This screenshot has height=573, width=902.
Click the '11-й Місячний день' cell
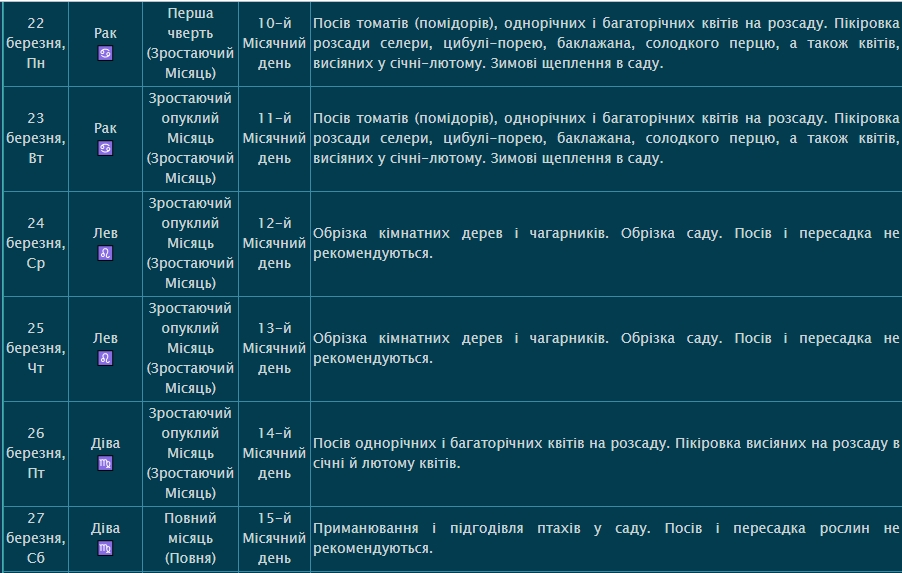click(274, 138)
